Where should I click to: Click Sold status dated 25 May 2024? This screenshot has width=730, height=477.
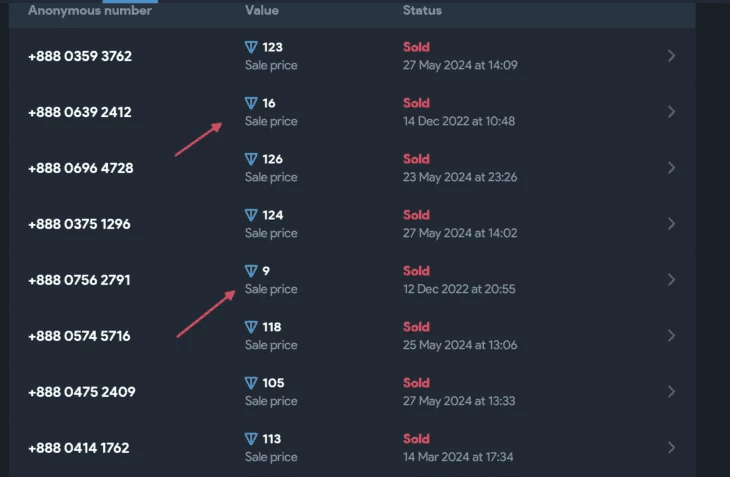(416, 327)
